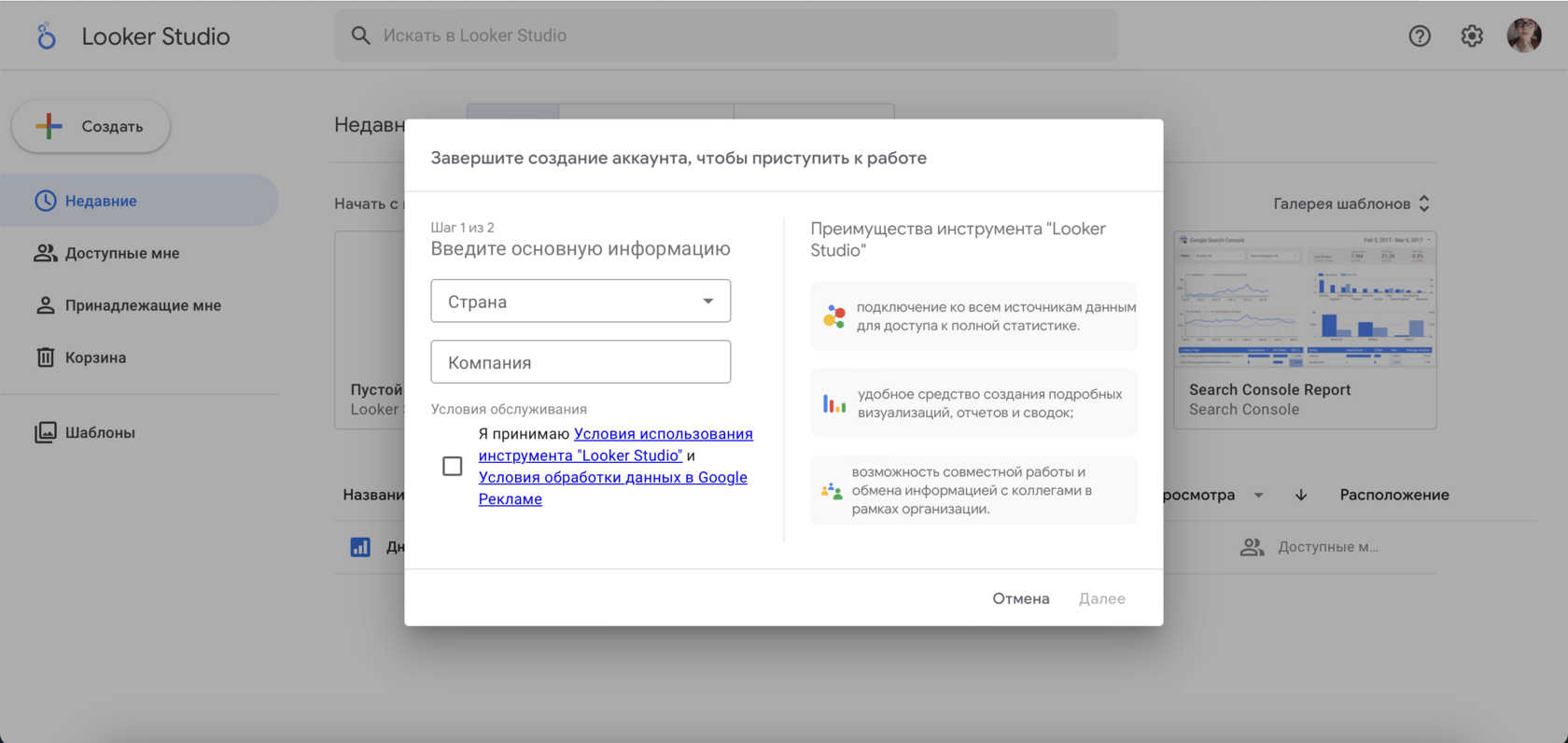The height and width of the screenshot is (743, 1568).
Task: Open the user profile avatar
Action: 1524,35
